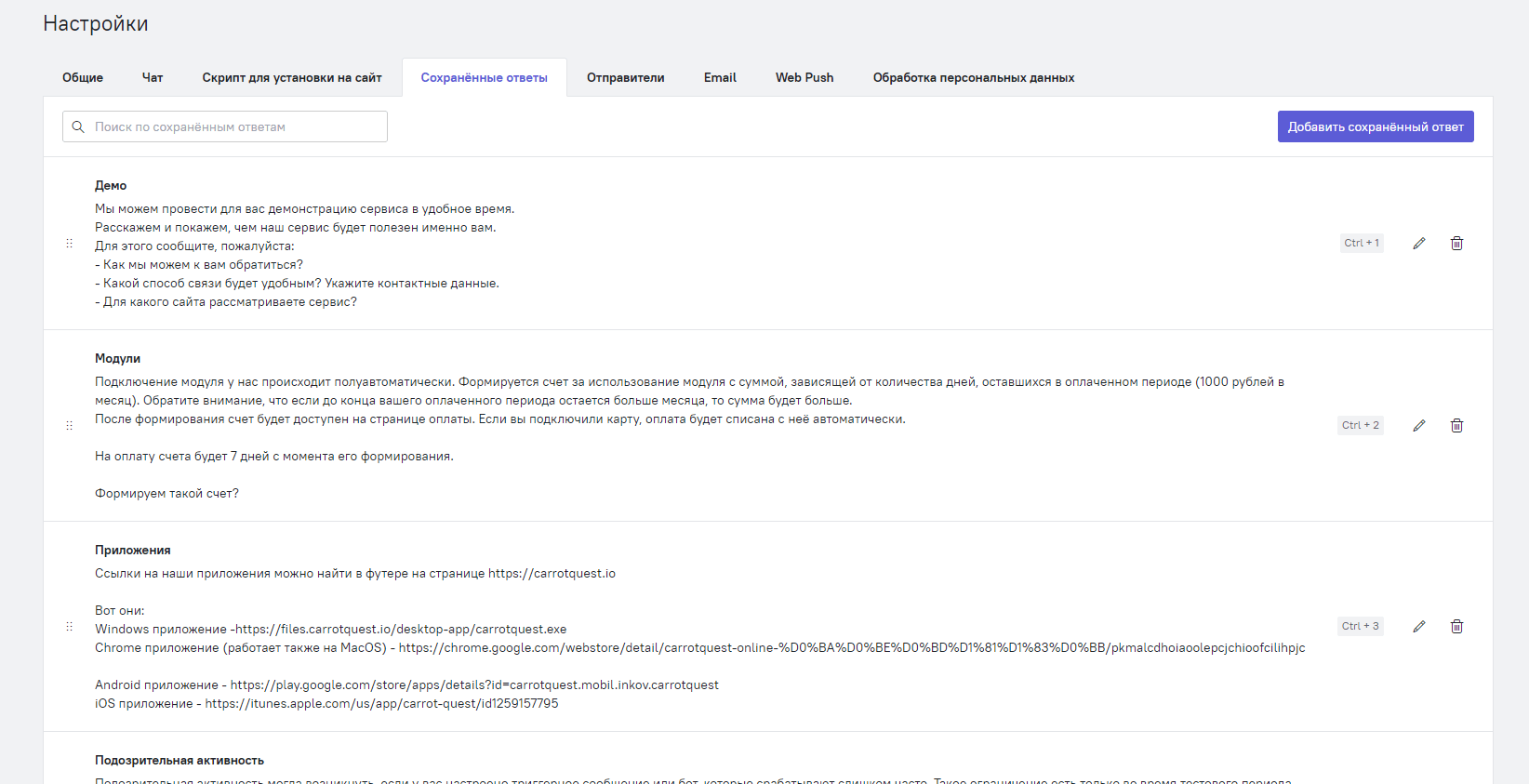Edit the Приложения saved reply
Image resolution: width=1529 pixels, height=784 pixels.
tap(1419, 627)
